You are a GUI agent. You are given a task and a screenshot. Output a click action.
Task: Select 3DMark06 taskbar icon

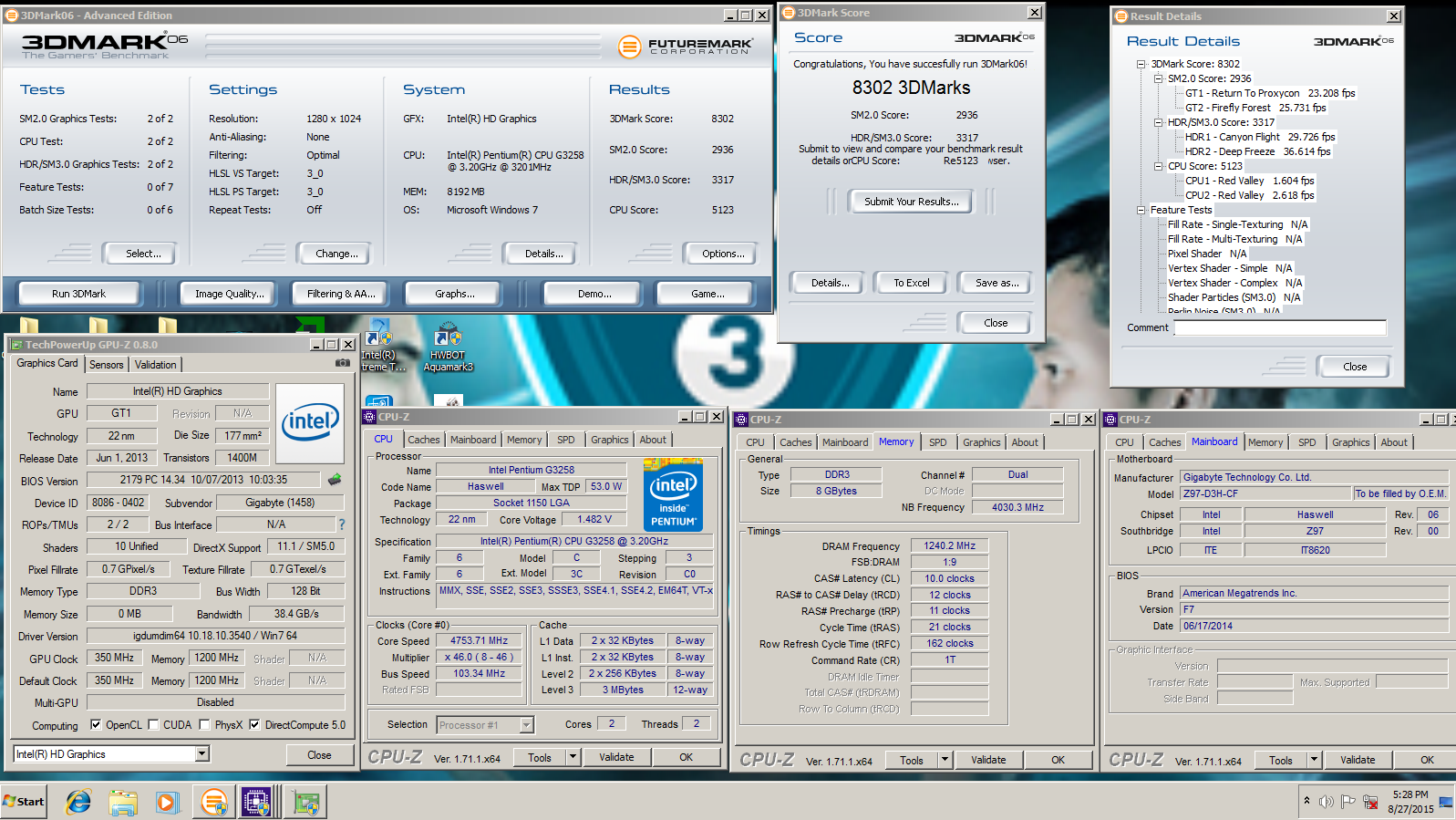click(214, 802)
